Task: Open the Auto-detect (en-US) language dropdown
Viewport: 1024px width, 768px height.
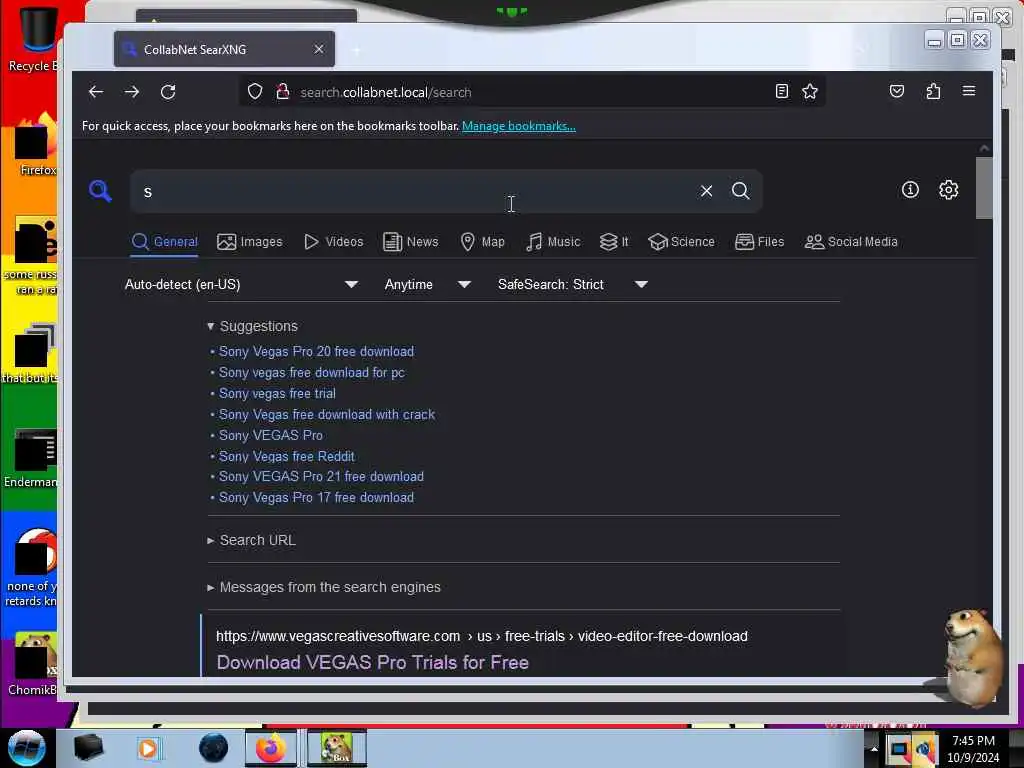Action: click(x=241, y=285)
